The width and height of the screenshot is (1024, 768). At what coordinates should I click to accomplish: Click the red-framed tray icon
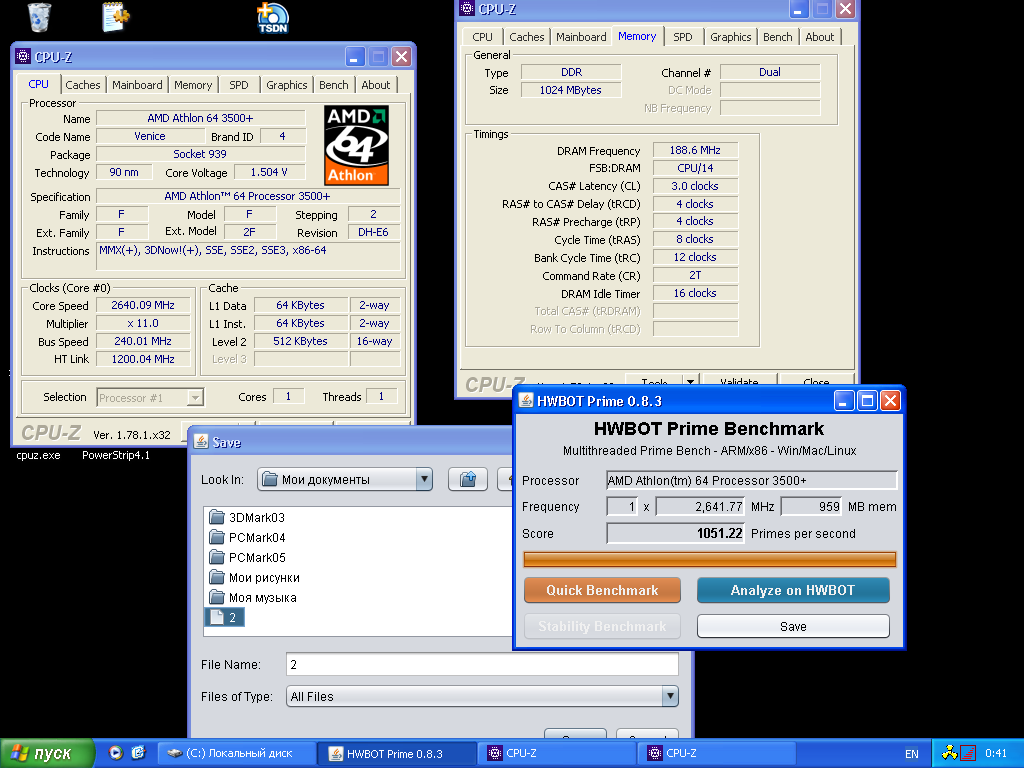click(x=968, y=754)
